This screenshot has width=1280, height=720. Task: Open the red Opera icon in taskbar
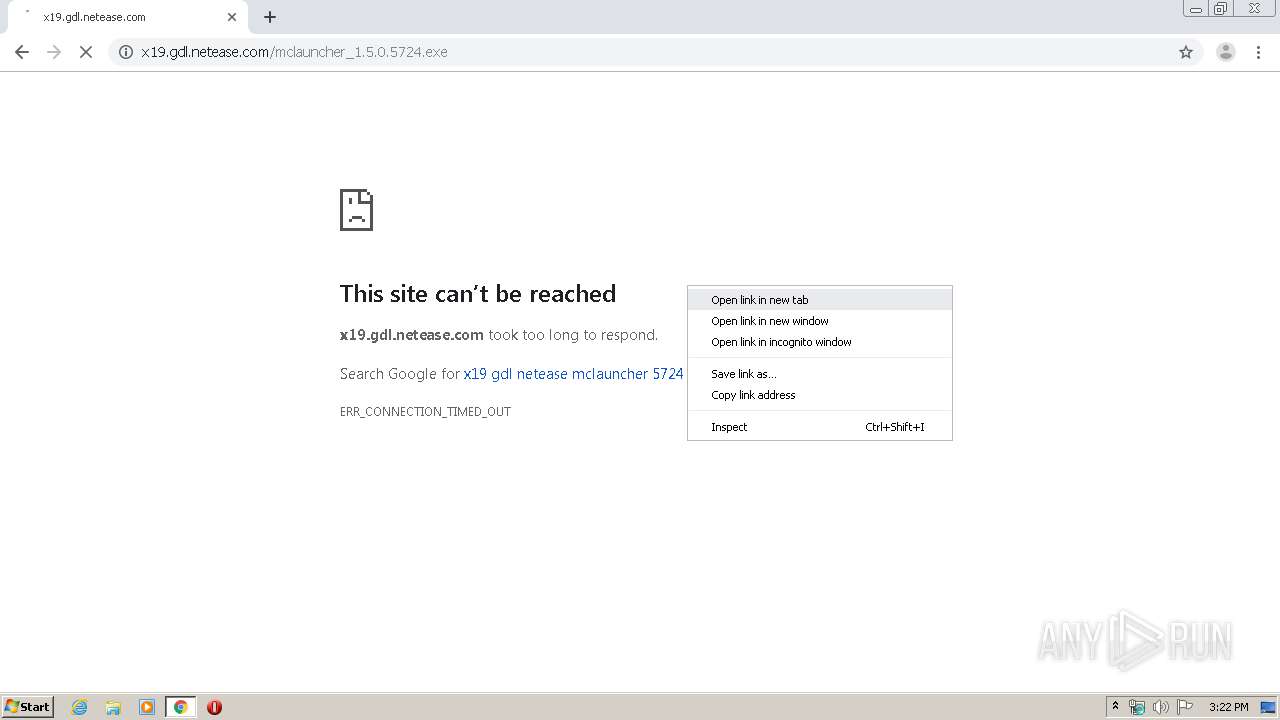click(214, 707)
